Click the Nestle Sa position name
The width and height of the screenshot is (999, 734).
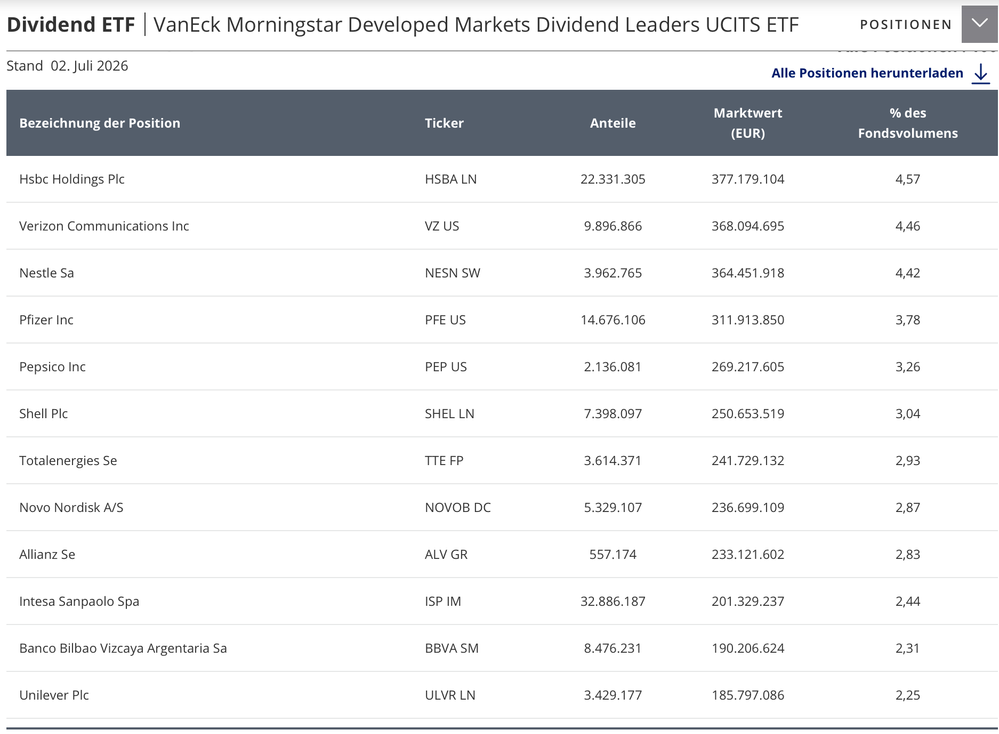(x=47, y=273)
